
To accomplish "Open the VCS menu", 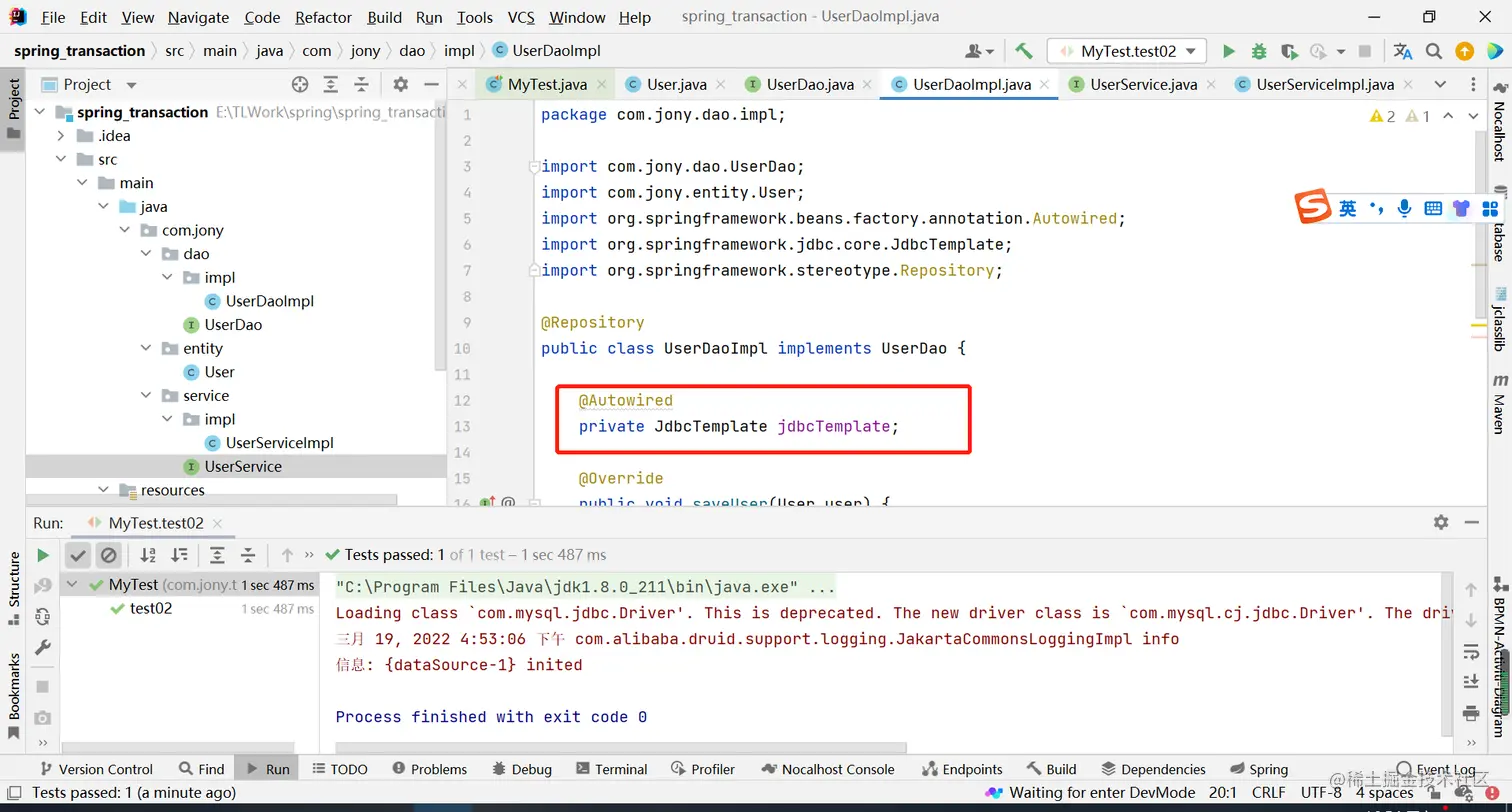I will (521, 17).
